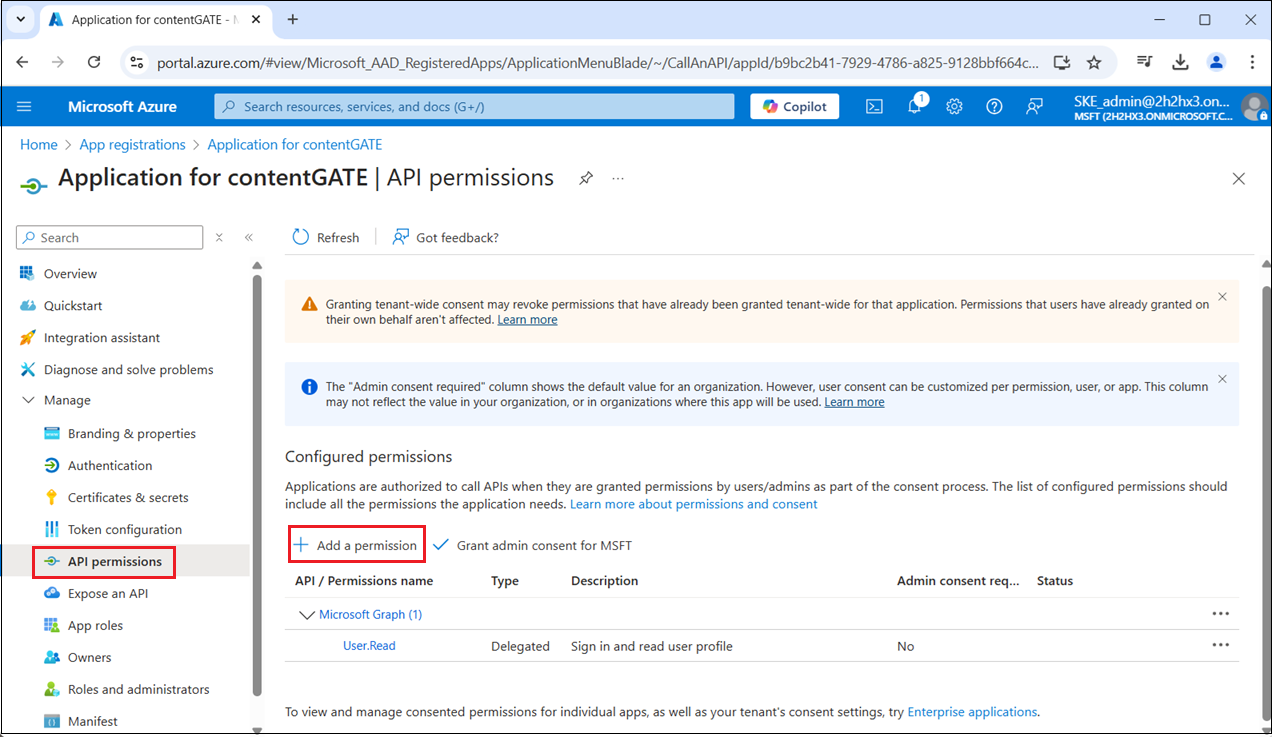The width and height of the screenshot is (1272, 737).
Task: Click the help question mark icon
Action: click(x=994, y=107)
